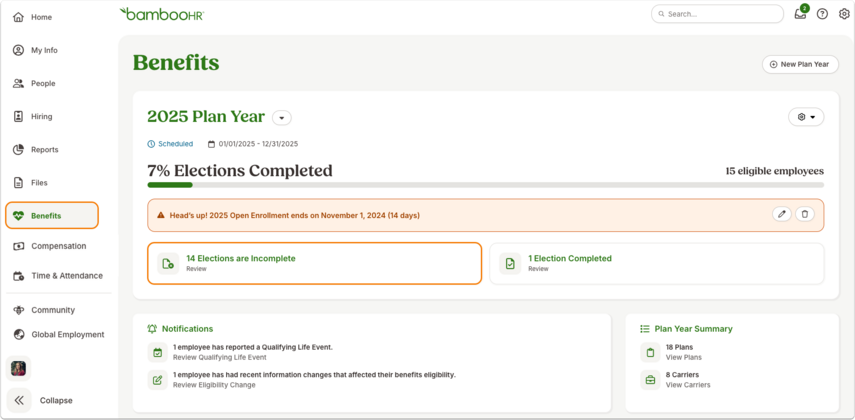Open the plan year gear dropdown
Viewport: 855px width, 420px height.
tap(806, 117)
